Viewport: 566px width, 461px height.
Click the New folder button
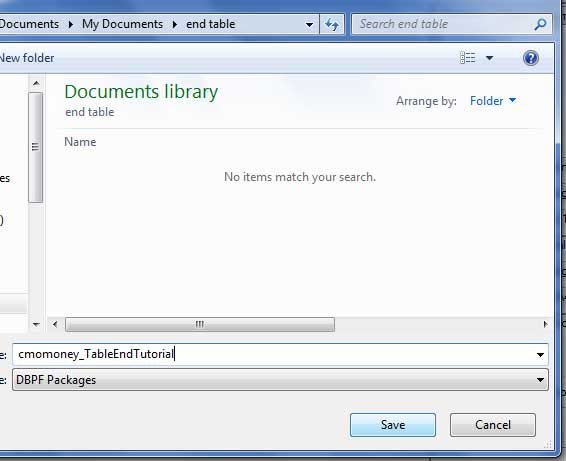[x=27, y=58]
